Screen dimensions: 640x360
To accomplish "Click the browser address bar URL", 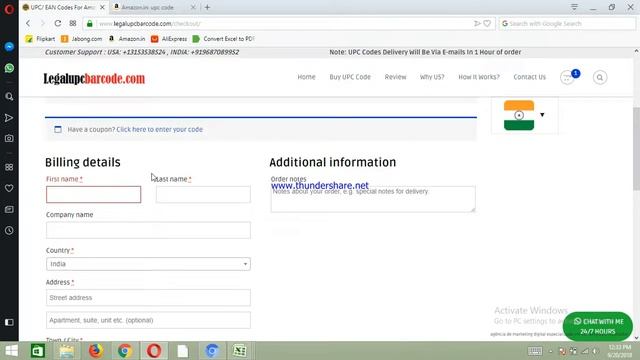I will tap(150, 24).
